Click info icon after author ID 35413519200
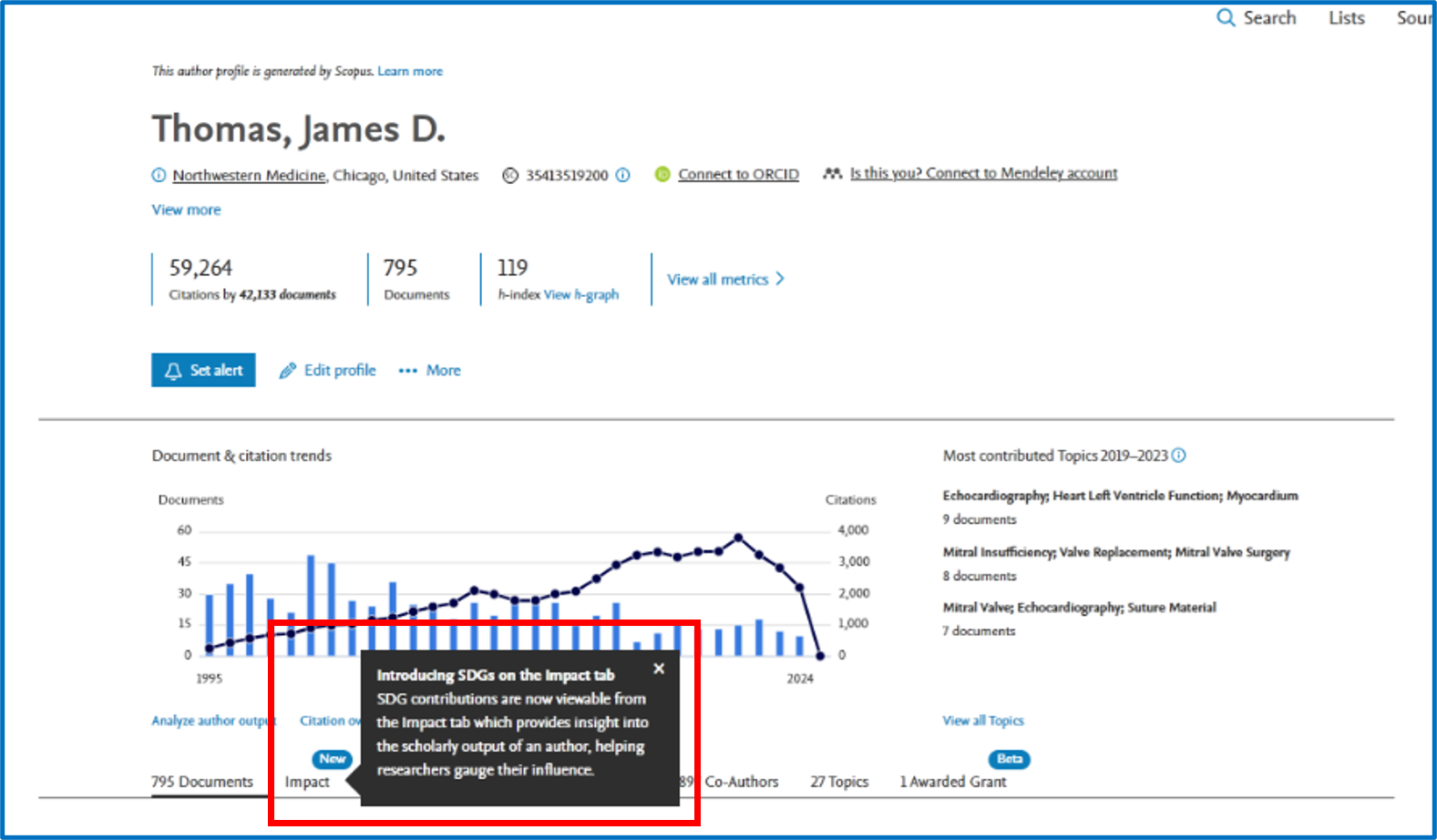Screen dimensions: 1437x840 622,175
